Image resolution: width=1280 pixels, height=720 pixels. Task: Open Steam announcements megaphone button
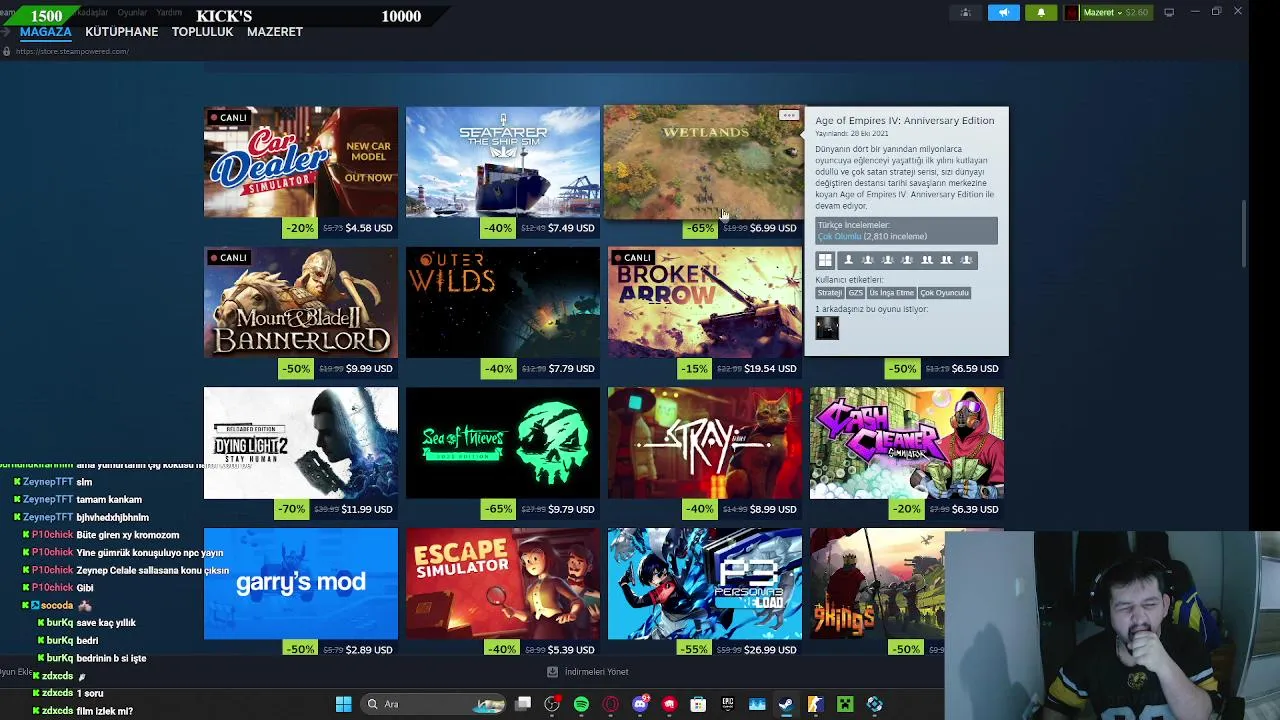tap(1003, 12)
